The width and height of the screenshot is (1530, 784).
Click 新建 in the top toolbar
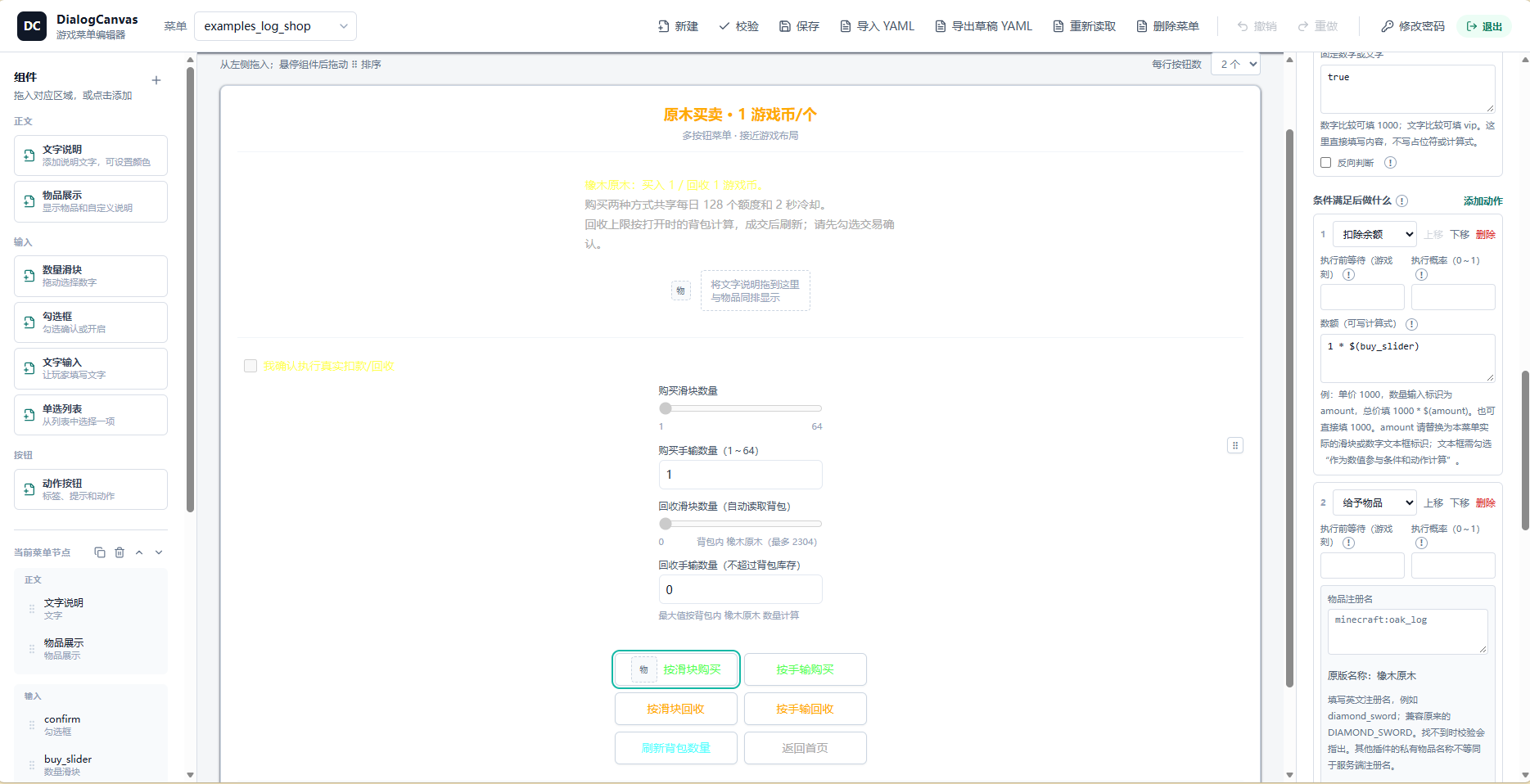[678, 26]
